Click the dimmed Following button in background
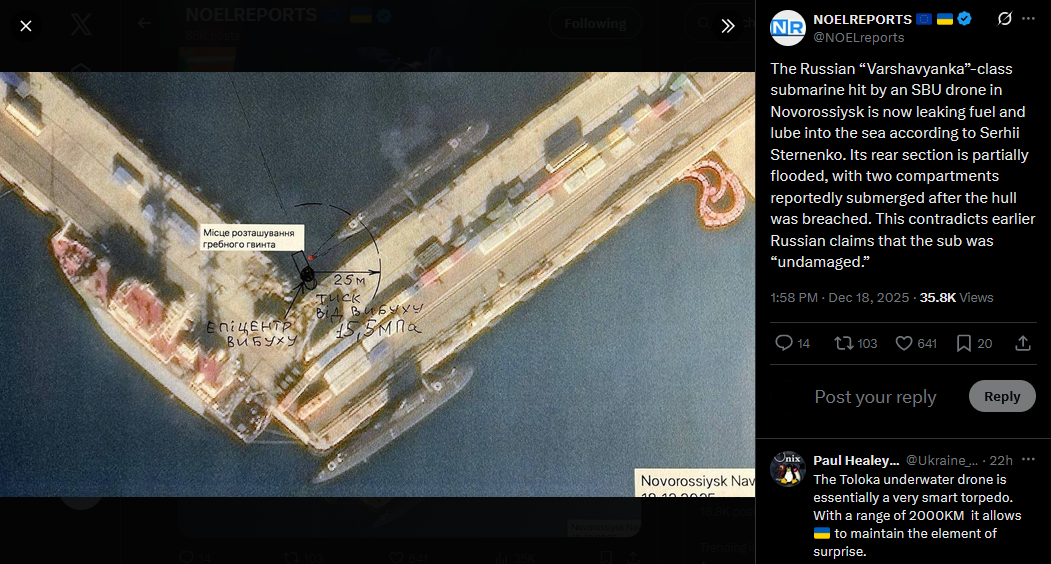 pyautogui.click(x=595, y=23)
